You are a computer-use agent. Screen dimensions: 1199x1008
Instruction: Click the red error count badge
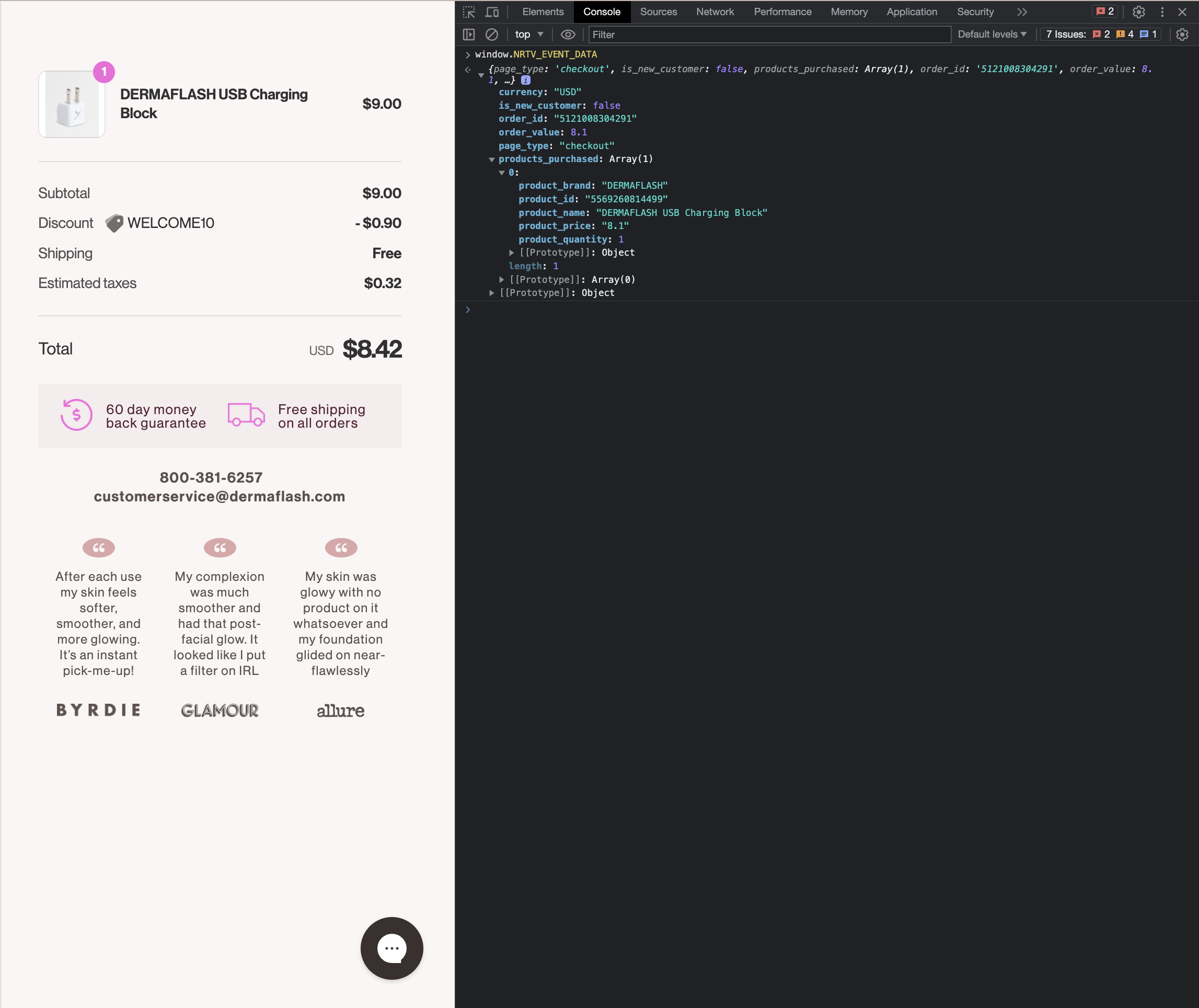pos(1105,12)
